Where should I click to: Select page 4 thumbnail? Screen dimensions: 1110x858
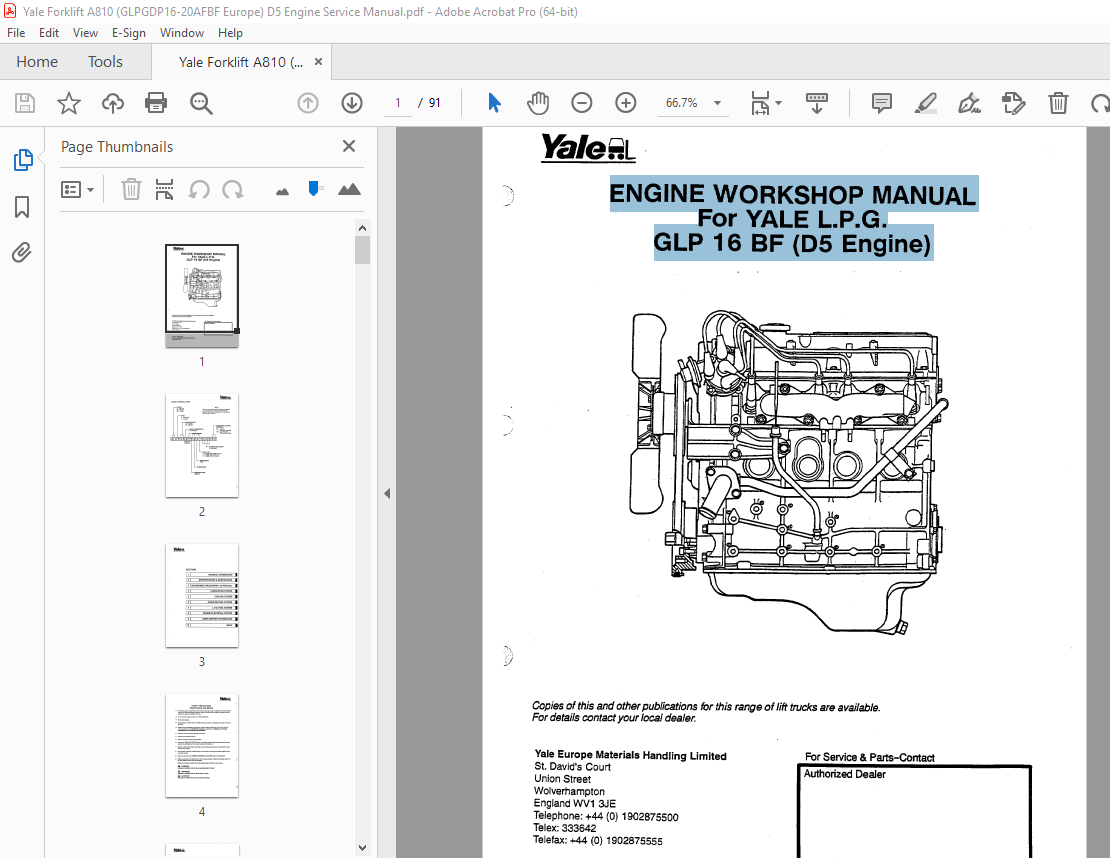coord(202,746)
